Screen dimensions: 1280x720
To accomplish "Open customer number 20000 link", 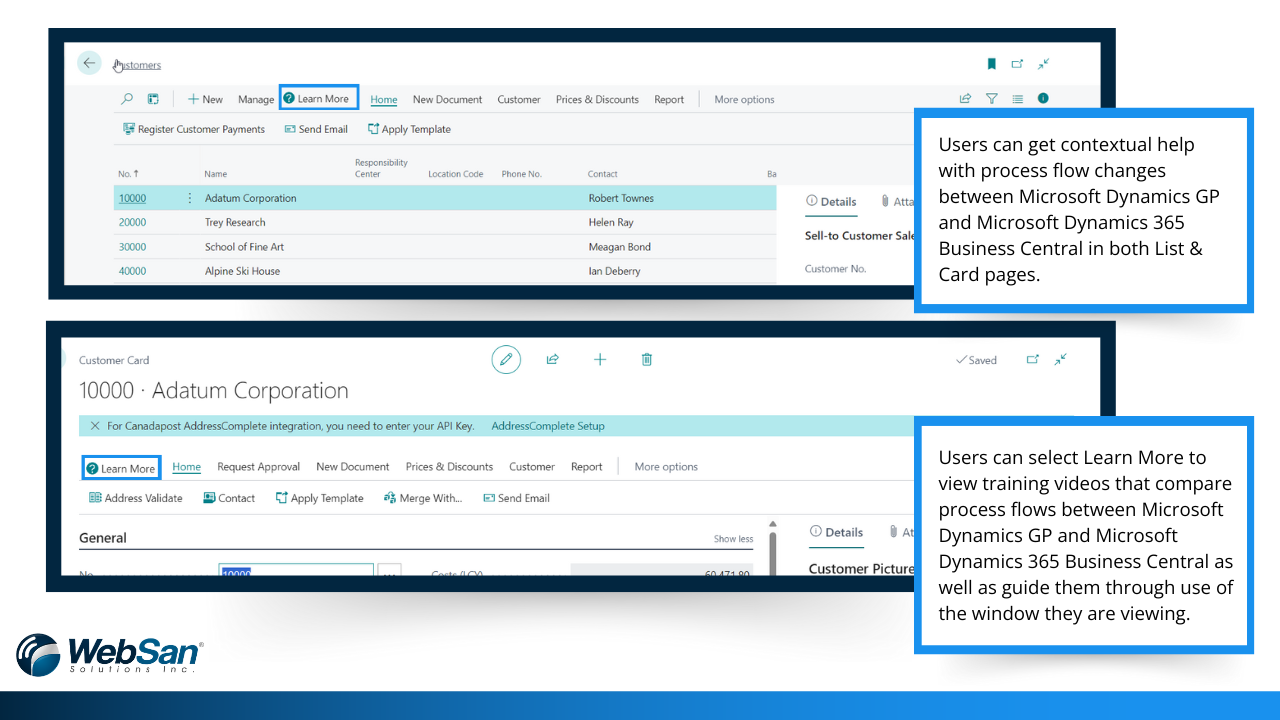I will click(132, 222).
